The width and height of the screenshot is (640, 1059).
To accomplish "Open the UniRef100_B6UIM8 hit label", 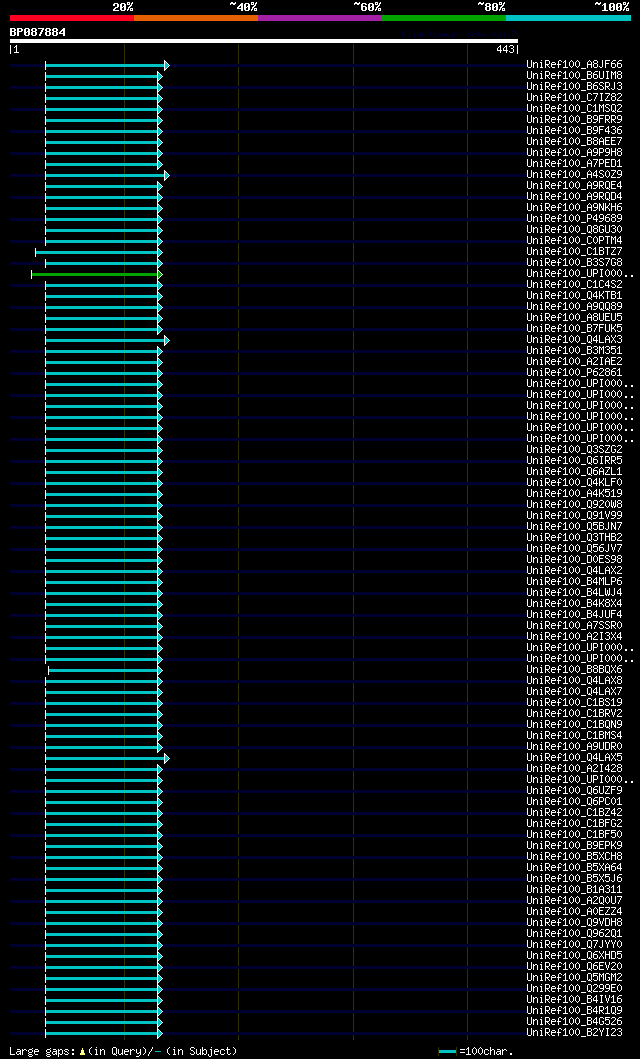I will tap(575, 76).
